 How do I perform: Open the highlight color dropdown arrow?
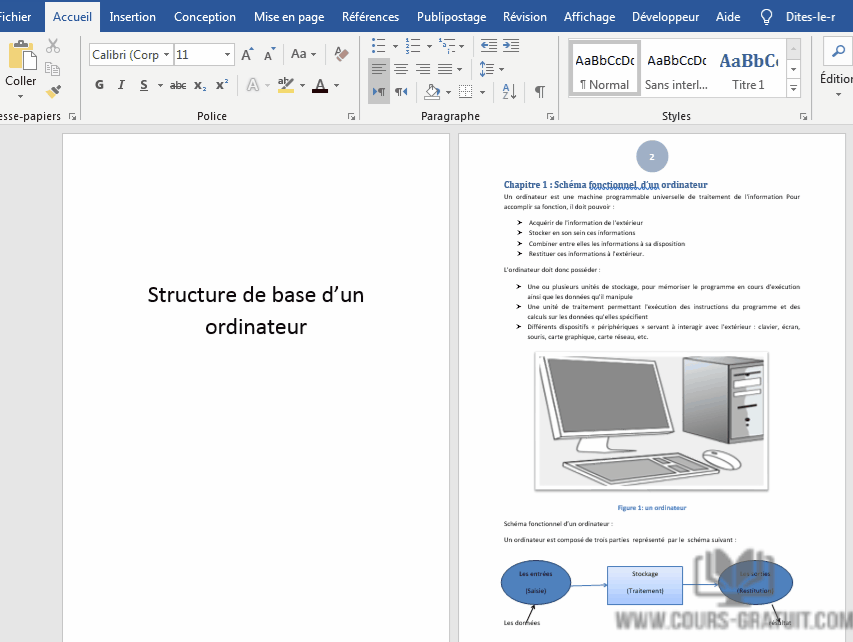coord(302,85)
